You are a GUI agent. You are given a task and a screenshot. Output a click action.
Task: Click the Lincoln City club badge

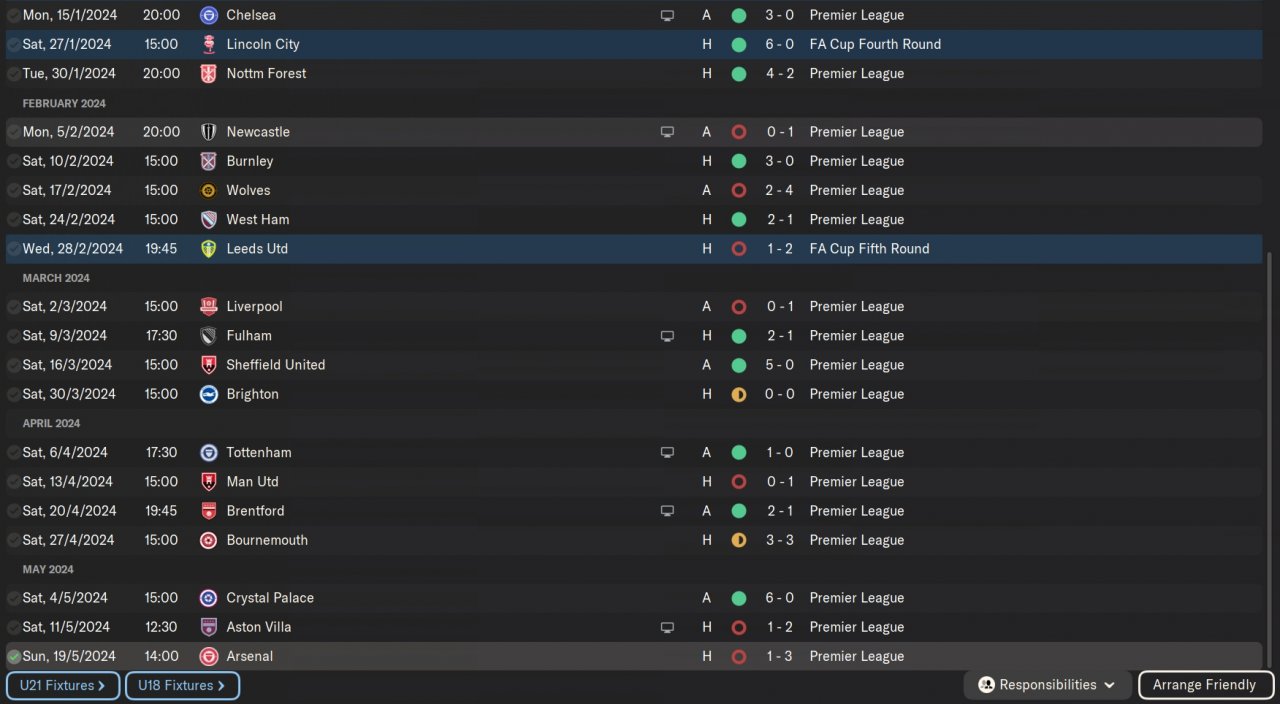[x=208, y=44]
